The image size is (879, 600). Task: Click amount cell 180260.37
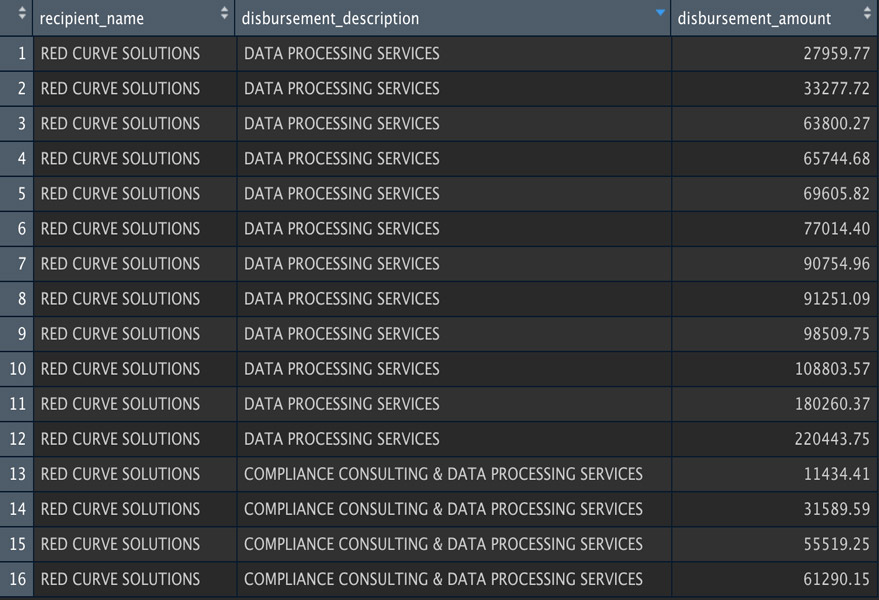tap(774, 404)
